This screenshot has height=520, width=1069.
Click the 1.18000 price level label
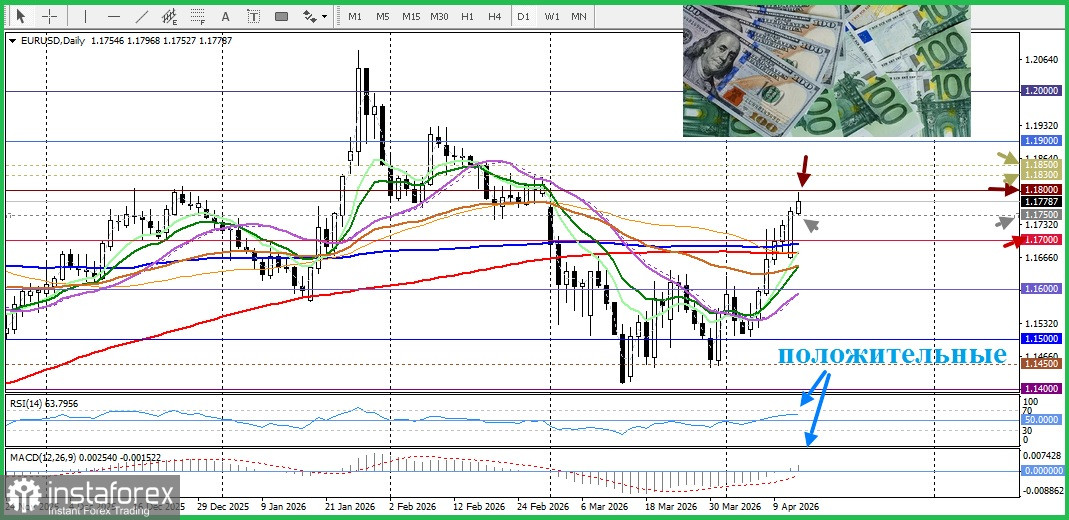1042,189
